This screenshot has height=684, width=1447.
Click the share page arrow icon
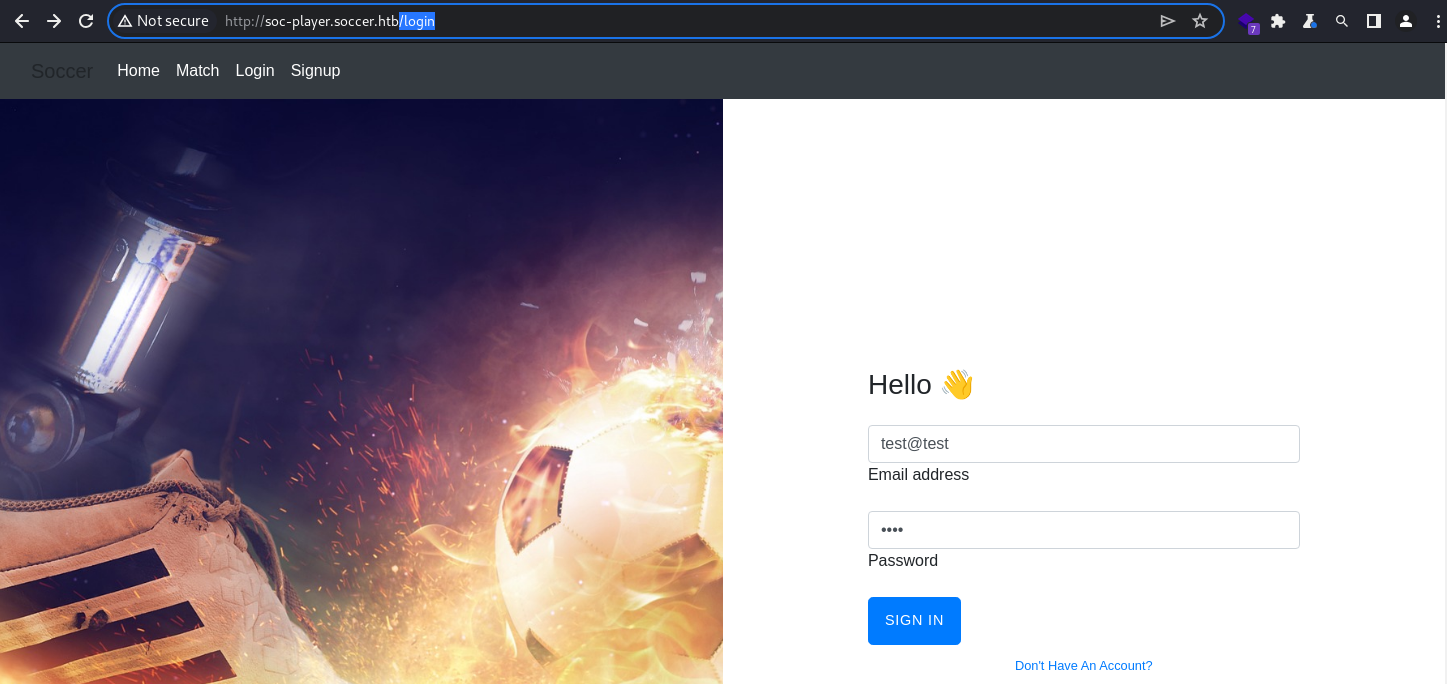1167,21
